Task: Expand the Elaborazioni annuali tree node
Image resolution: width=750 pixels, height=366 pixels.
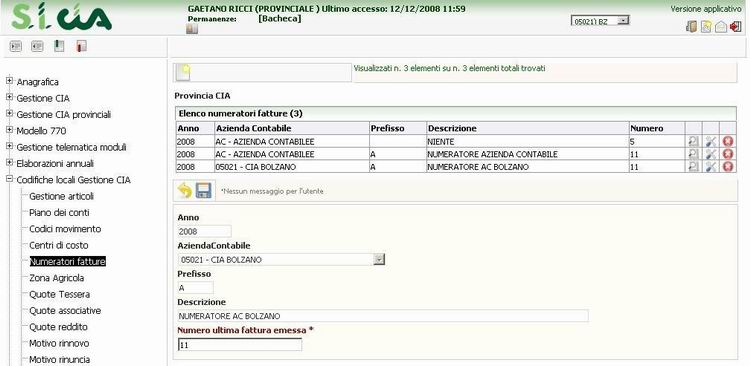Action: pos(9,163)
